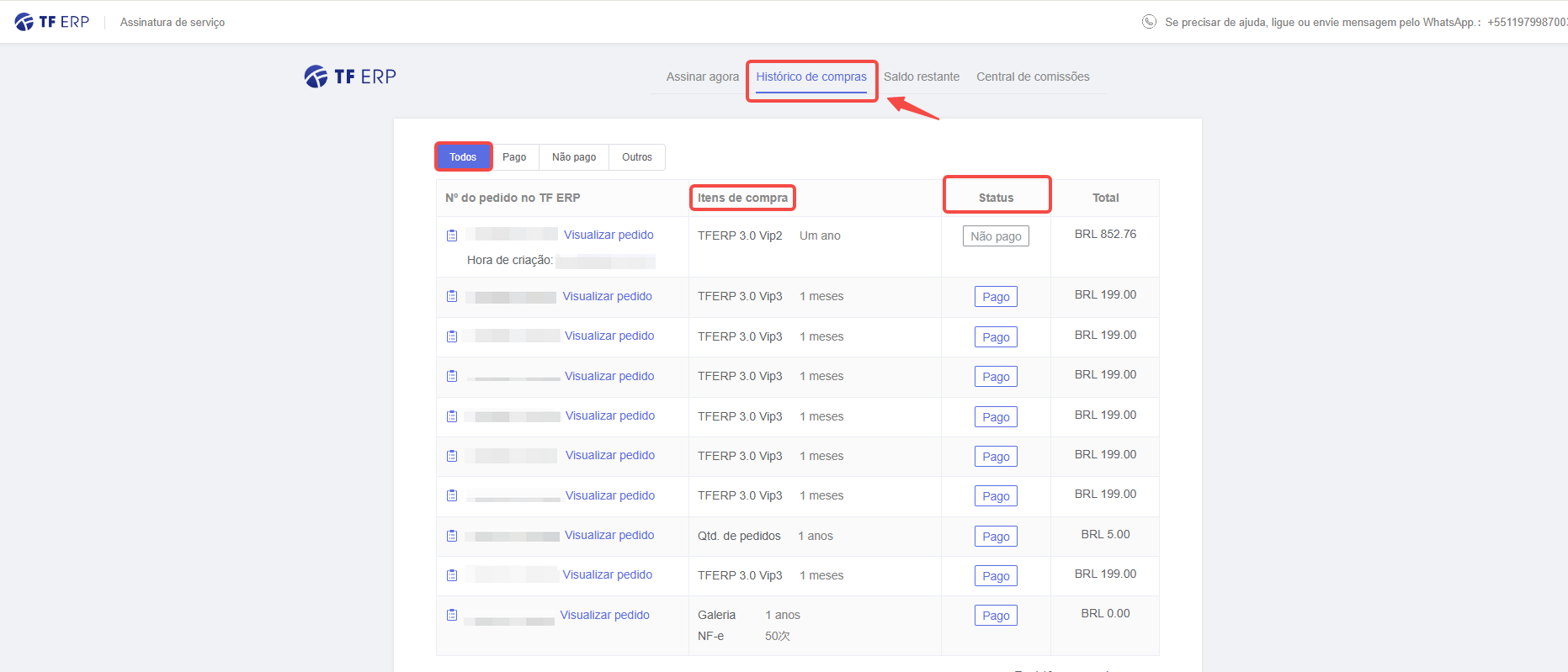This screenshot has height=672, width=1568.
Task: Click the NF-e item text
Action: point(710,636)
